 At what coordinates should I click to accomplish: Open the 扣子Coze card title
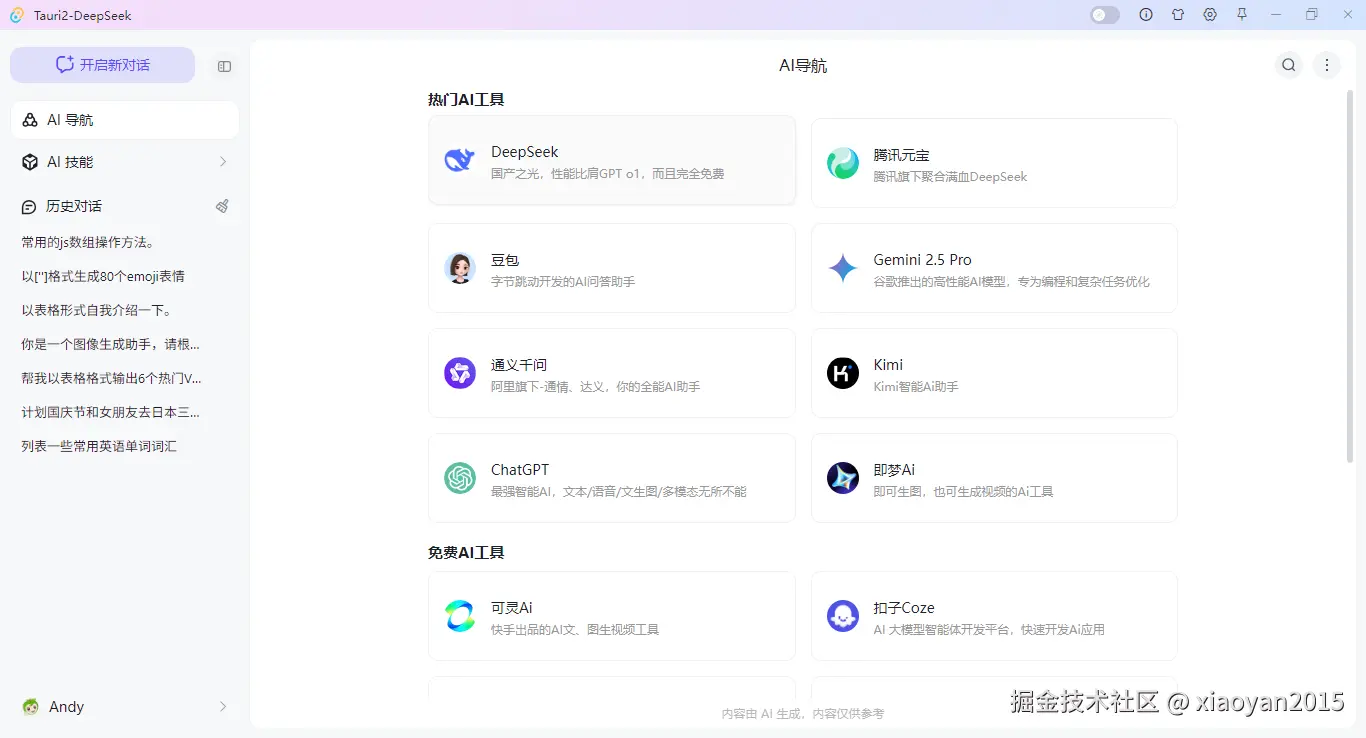click(x=904, y=608)
